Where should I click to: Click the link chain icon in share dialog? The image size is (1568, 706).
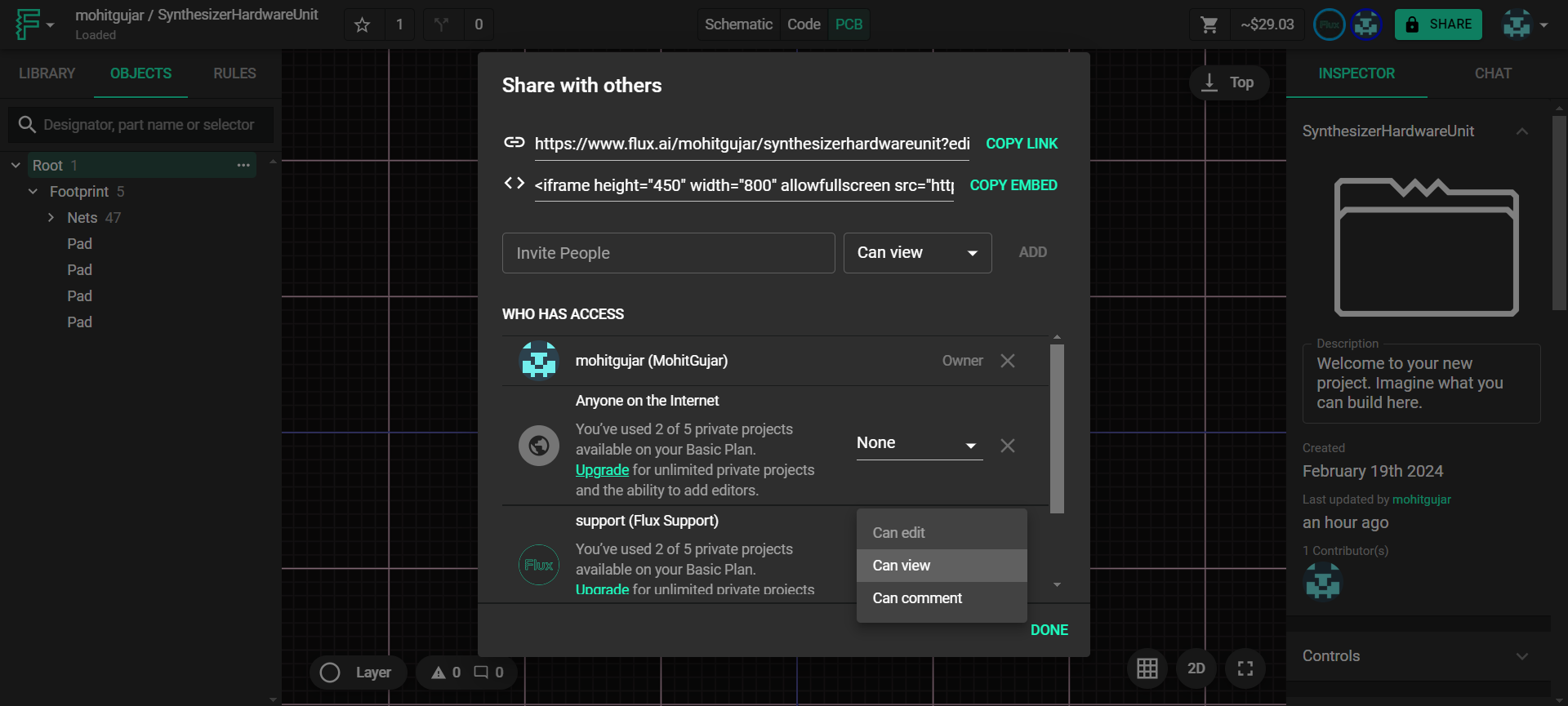click(514, 142)
